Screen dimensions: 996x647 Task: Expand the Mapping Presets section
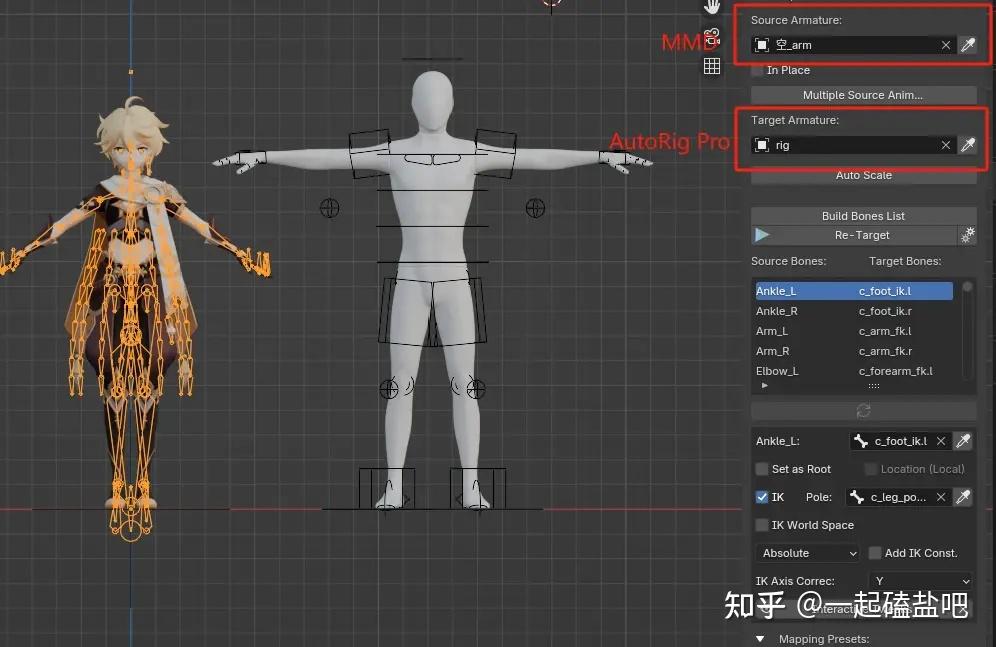[760, 638]
